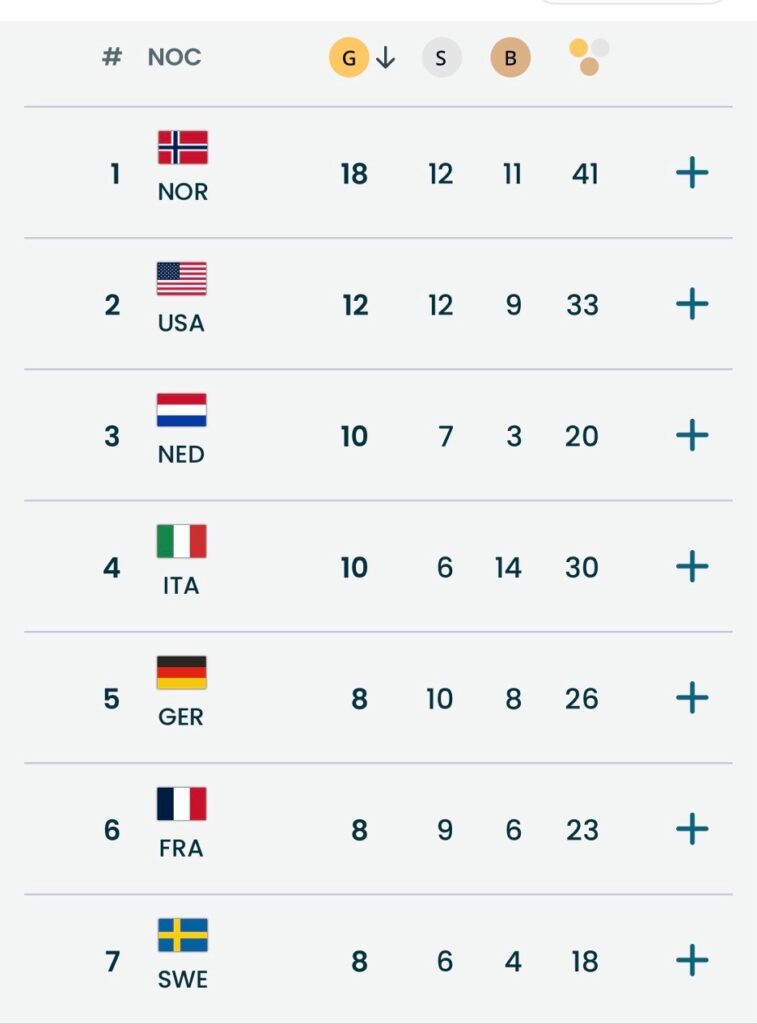Screen dimensions: 757x1024
Task: Sort table by gold medal column
Action: (x=349, y=58)
